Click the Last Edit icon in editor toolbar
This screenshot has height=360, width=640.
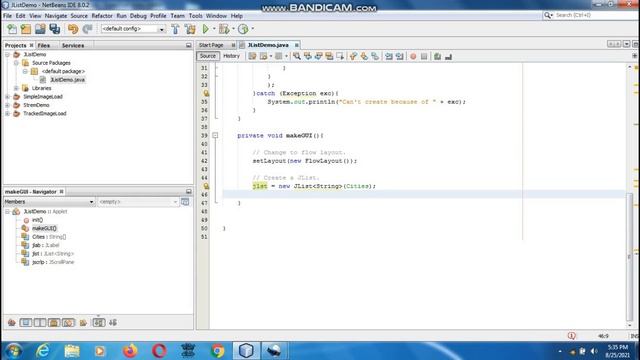[x=252, y=56]
